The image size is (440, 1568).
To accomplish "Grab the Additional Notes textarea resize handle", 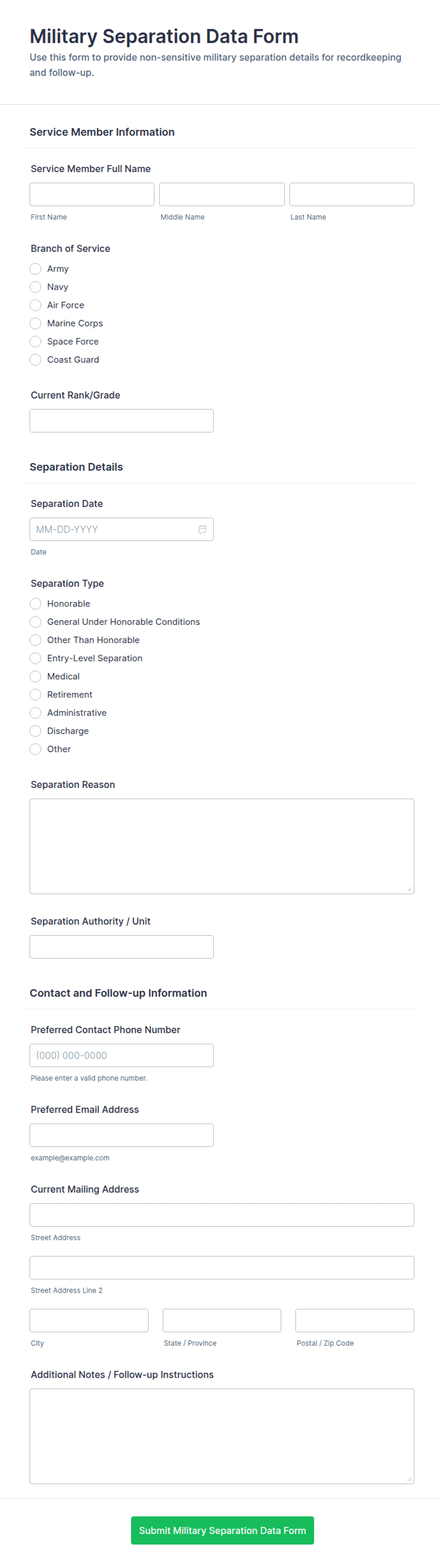I will click(410, 1479).
